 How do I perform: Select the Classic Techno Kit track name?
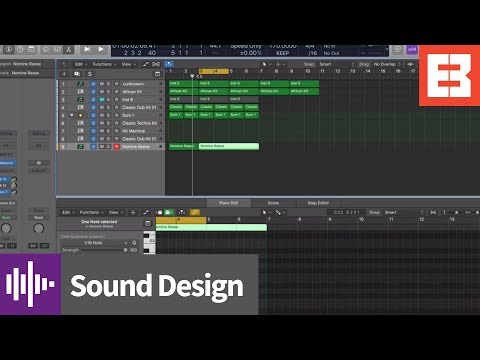[139, 123]
